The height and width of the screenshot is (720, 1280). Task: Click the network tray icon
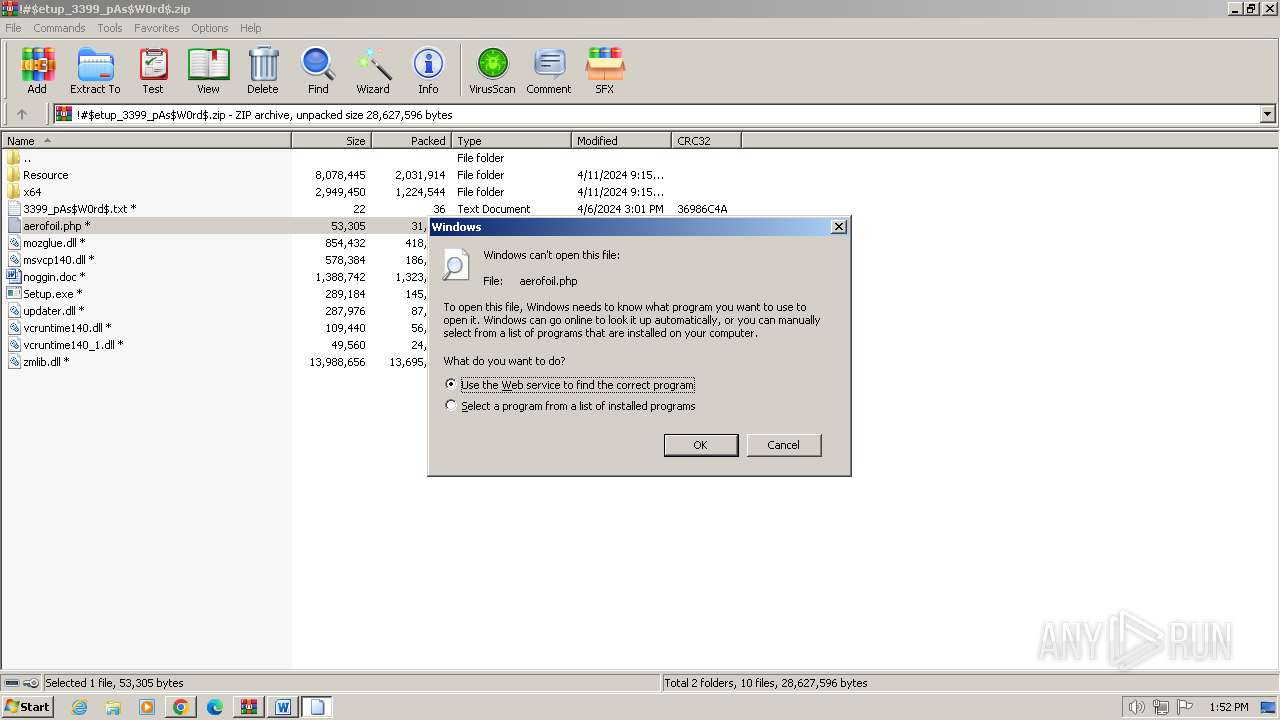click(1160, 707)
